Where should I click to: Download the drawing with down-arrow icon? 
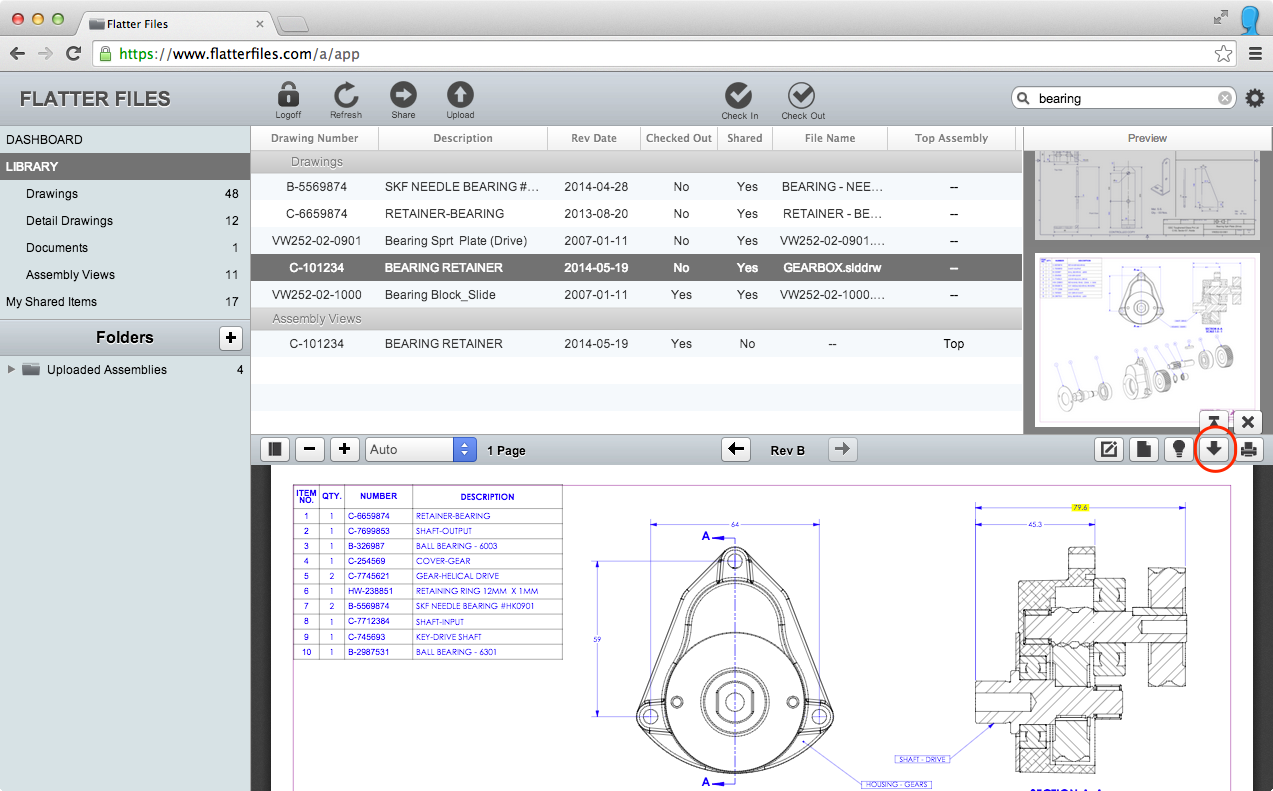(1214, 450)
